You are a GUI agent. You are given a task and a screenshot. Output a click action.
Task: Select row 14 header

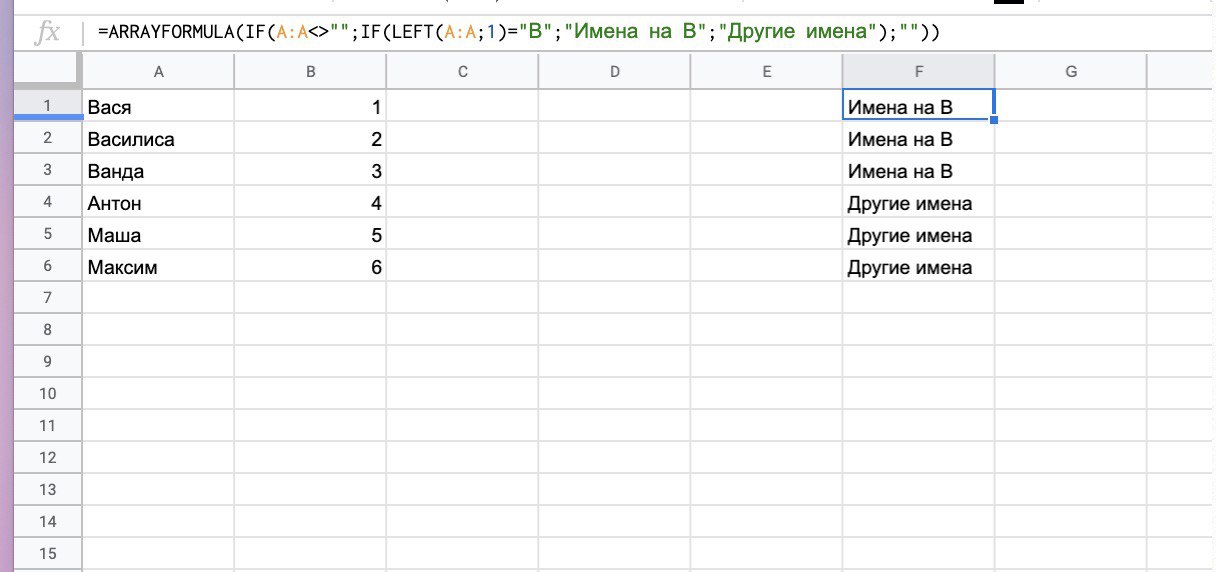coord(47,522)
